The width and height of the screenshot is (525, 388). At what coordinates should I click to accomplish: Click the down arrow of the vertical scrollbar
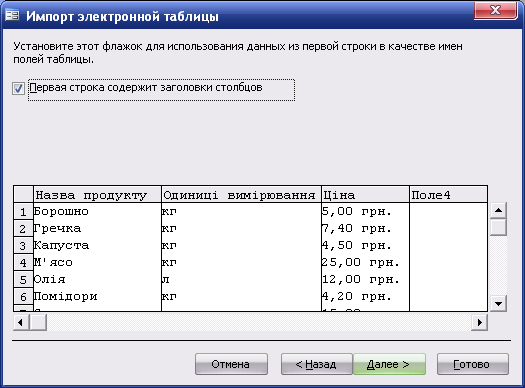coord(498,304)
